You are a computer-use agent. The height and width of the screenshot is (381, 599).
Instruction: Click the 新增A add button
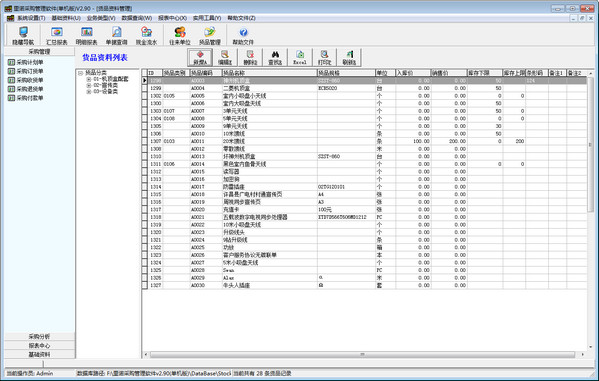(200, 57)
